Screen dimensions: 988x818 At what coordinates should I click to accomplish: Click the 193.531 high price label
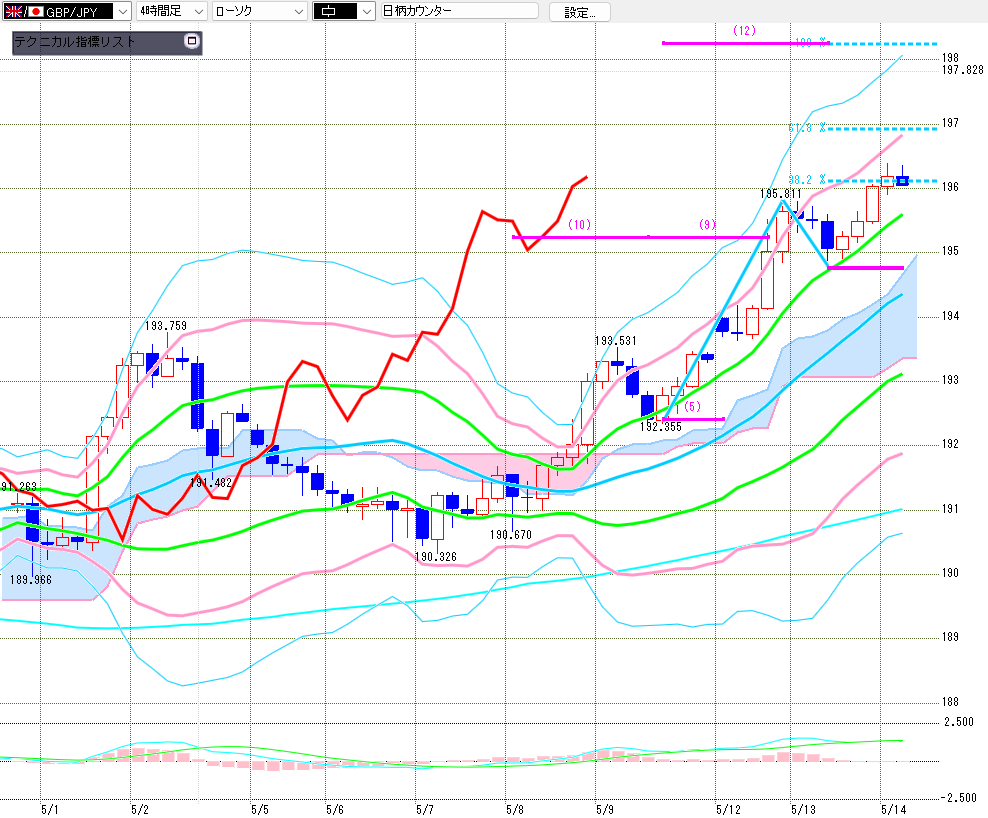click(x=616, y=341)
